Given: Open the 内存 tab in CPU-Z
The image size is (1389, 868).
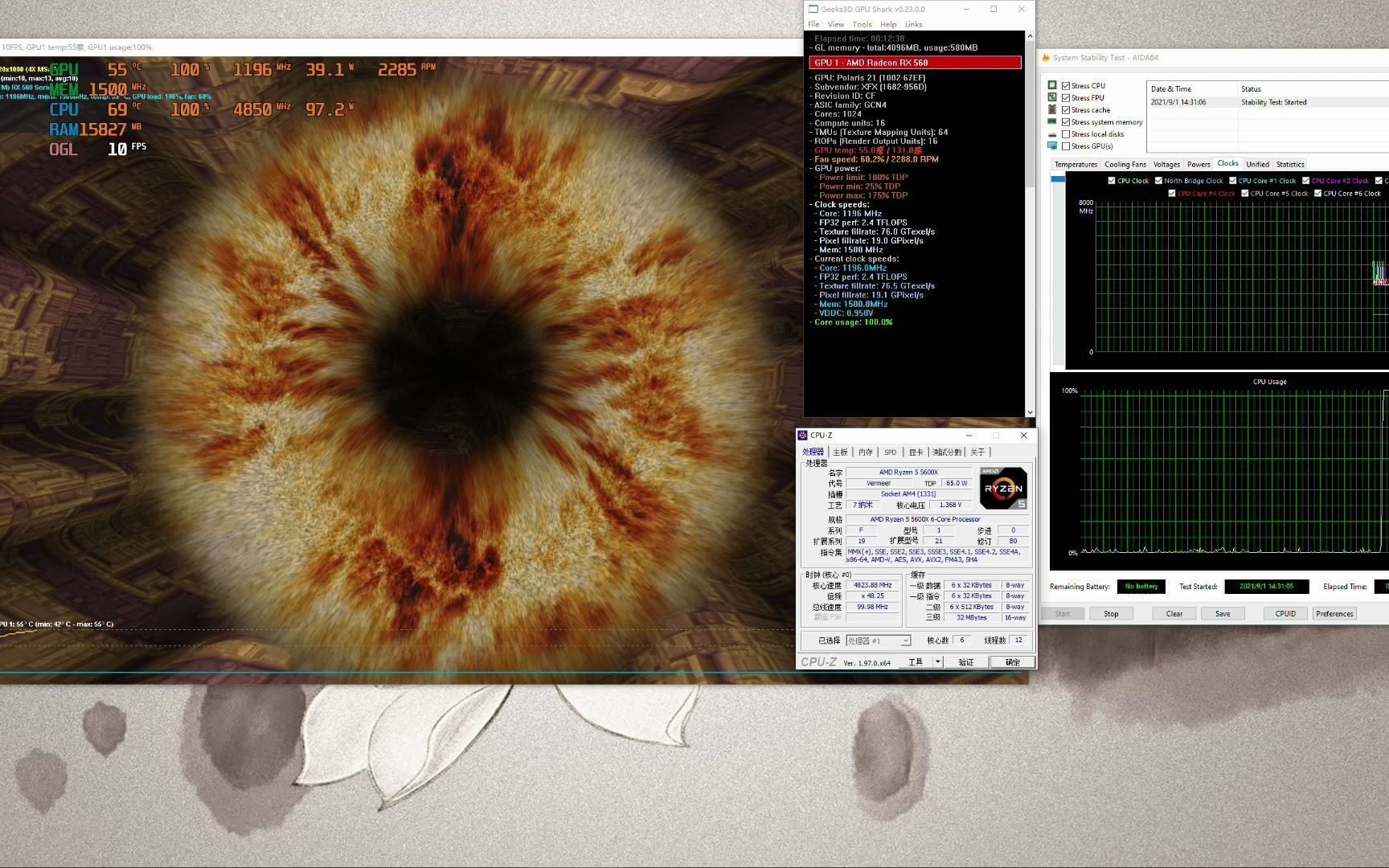Looking at the screenshot, I should (x=865, y=452).
